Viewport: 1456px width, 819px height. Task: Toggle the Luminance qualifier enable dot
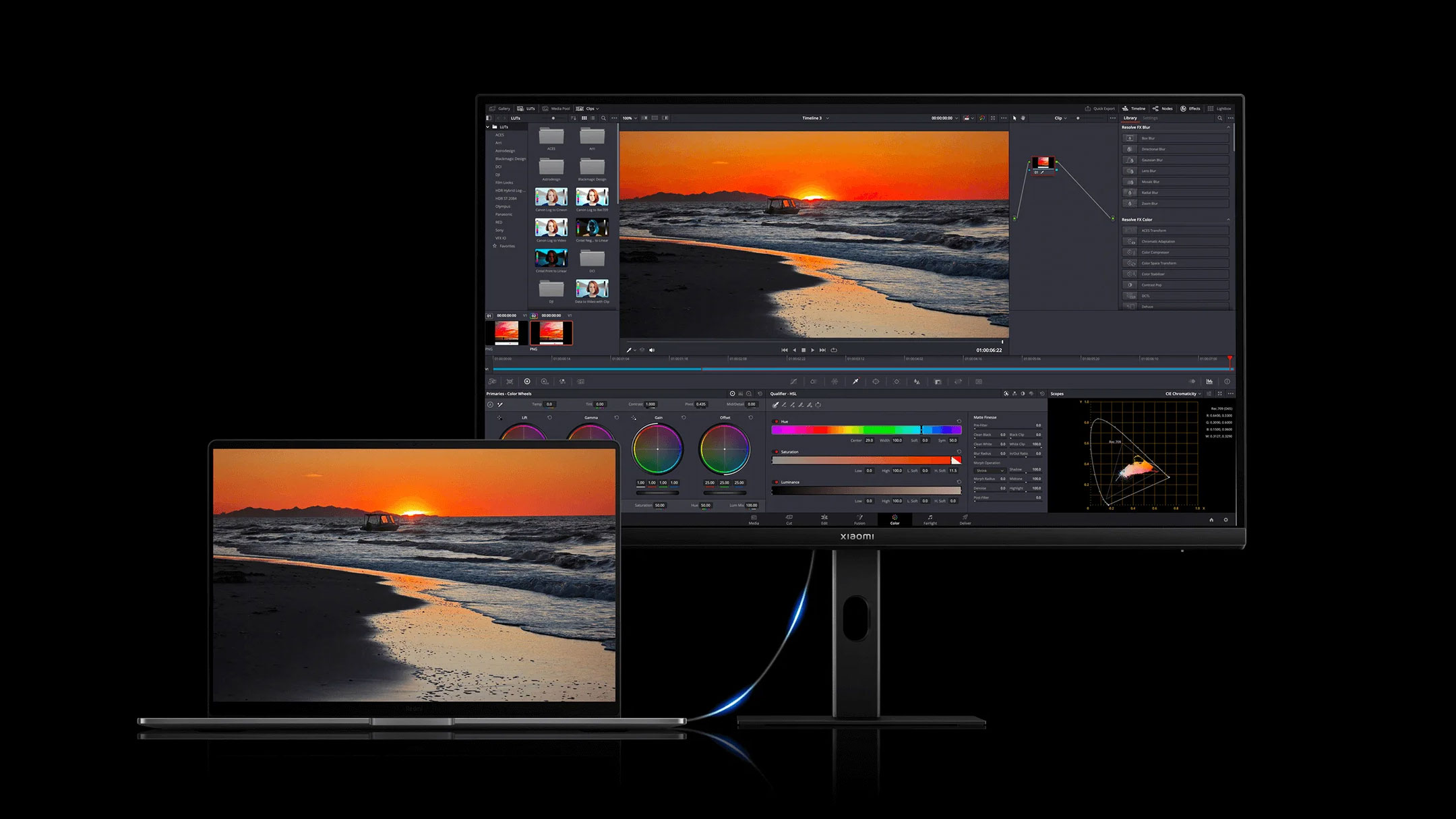coord(776,482)
